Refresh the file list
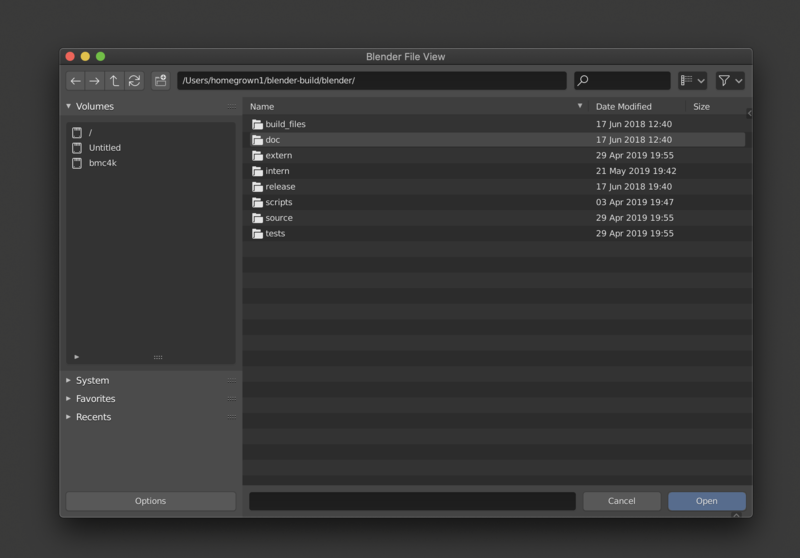The height and width of the screenshot is (558, 800). click(134, 81)
